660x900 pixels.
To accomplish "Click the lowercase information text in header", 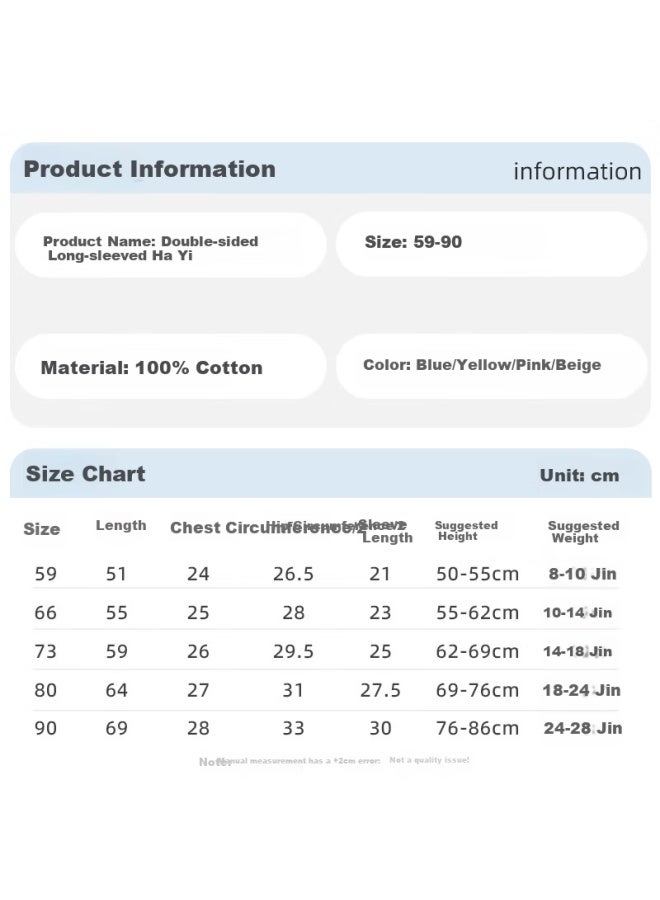I will tap(577, 172).
